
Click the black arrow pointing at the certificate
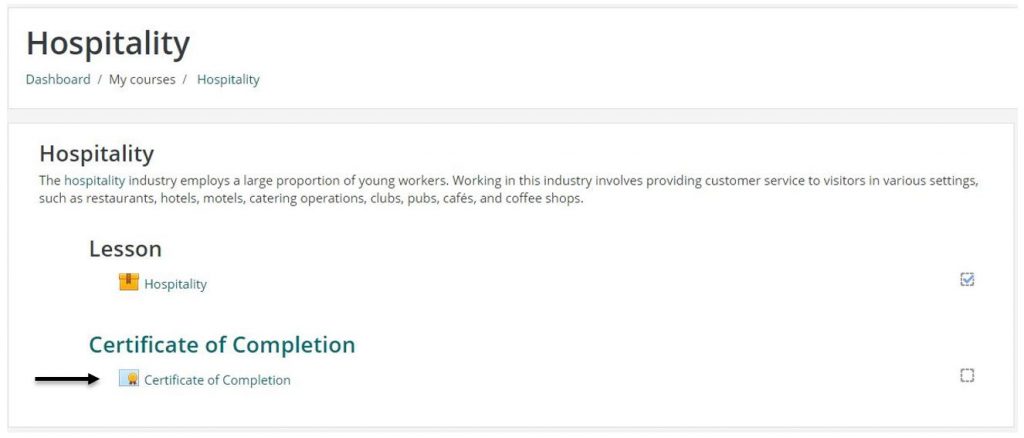(x=67, y=379)
